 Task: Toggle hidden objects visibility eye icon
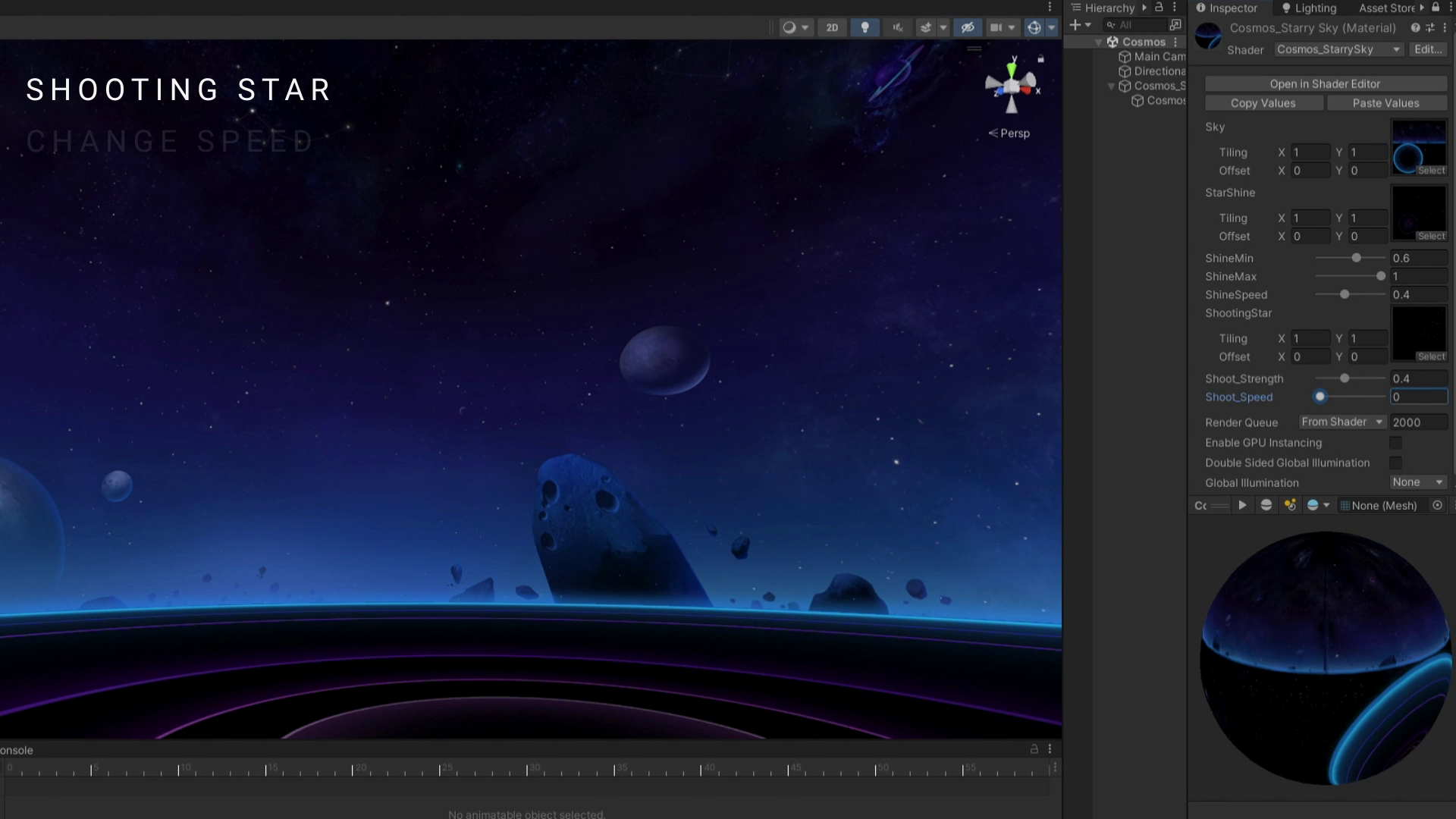[x=968, y=27]
